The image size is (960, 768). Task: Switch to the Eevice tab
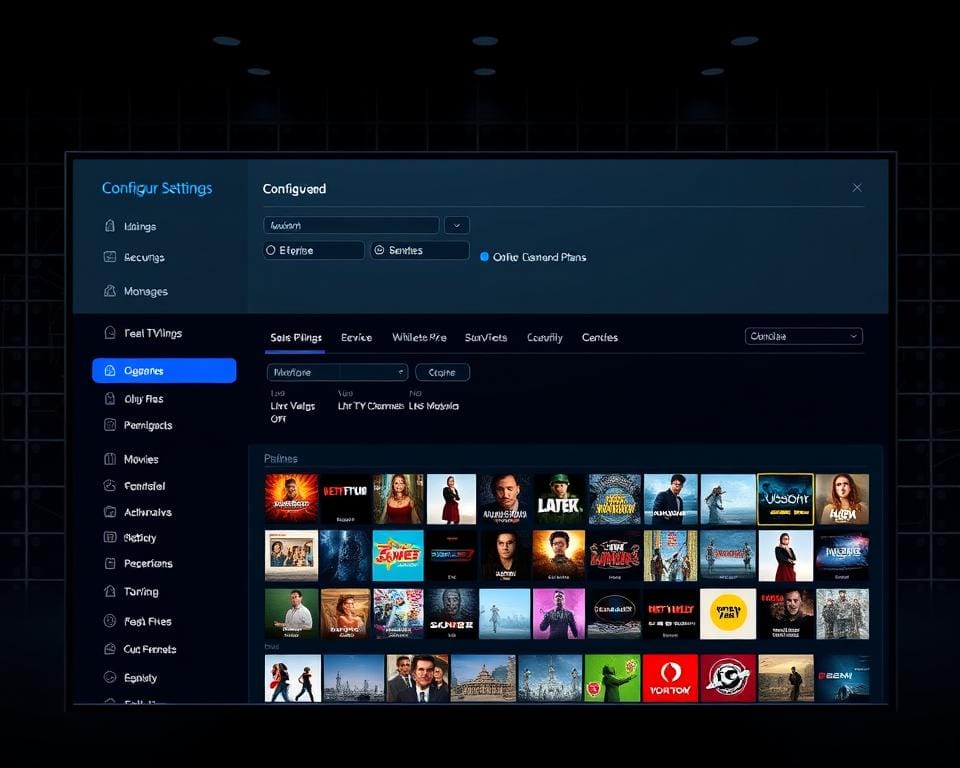coord(356,337)
